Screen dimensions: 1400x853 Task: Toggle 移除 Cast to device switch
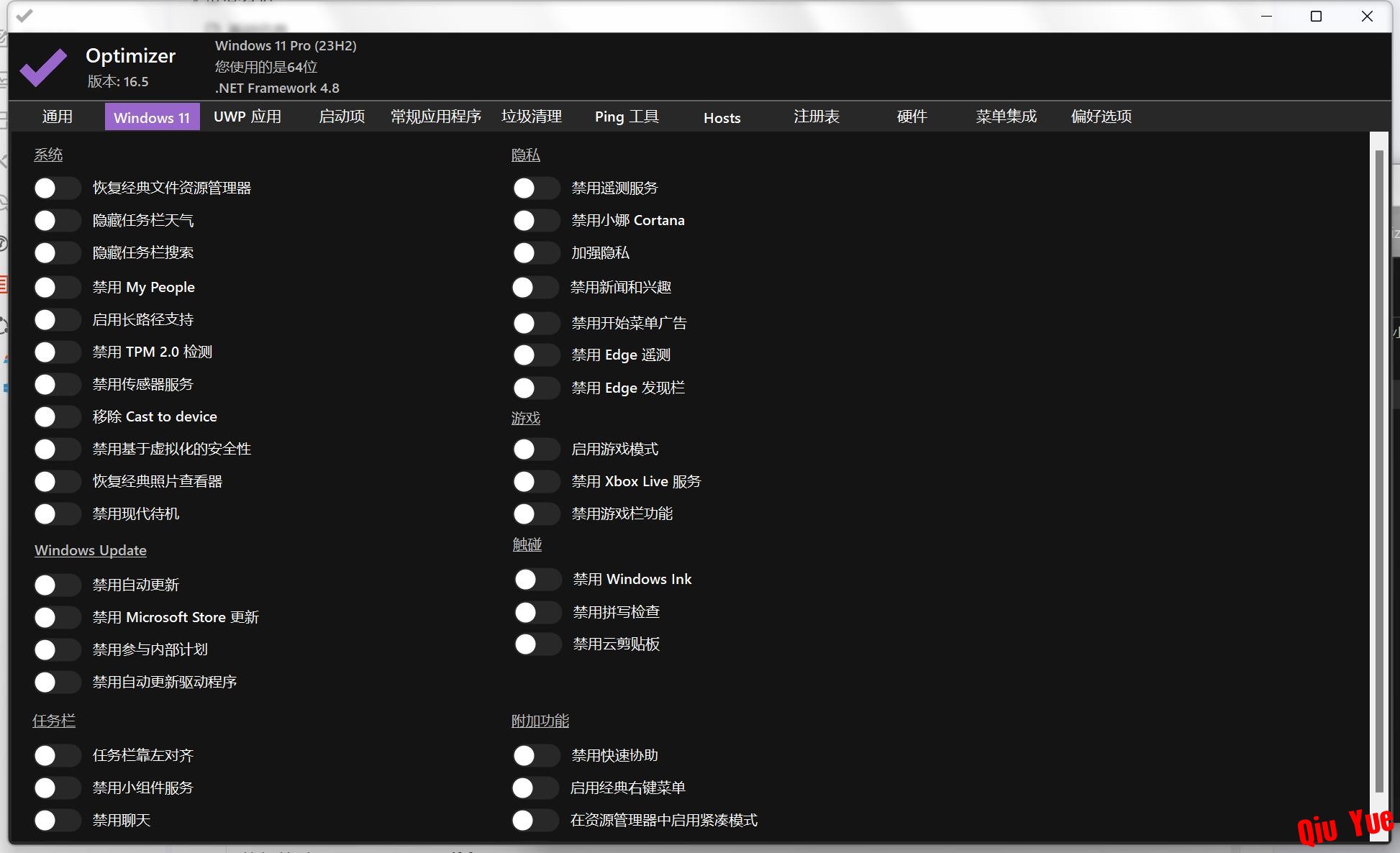(x=57, y=417)
